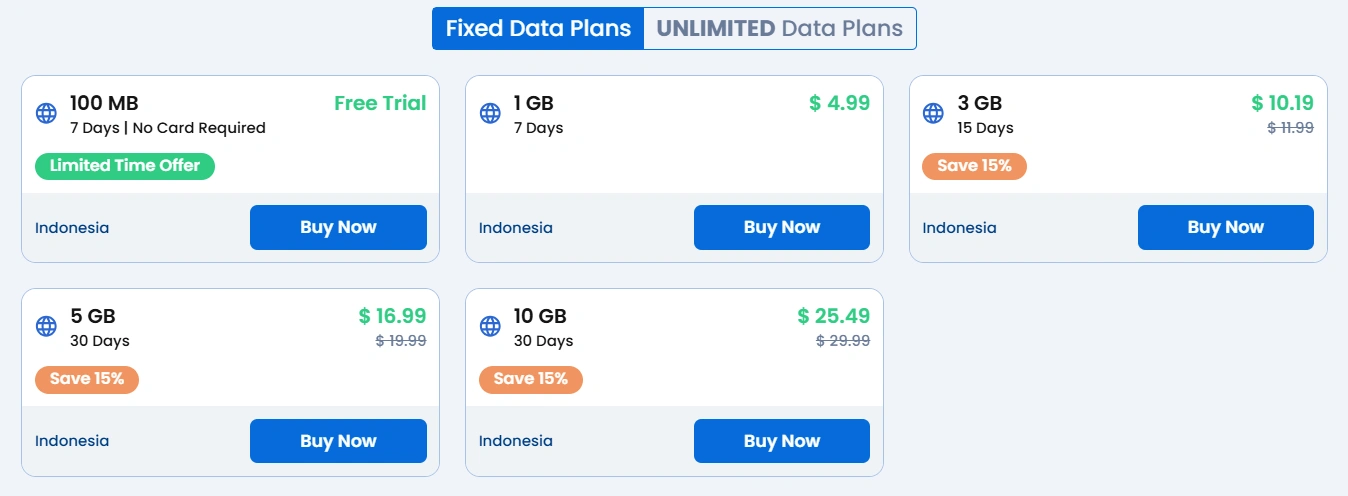Viewport: 1348px width, 496px height.
Task: Buy the 3 GB 15-day plan
Action: point(1225,227)
